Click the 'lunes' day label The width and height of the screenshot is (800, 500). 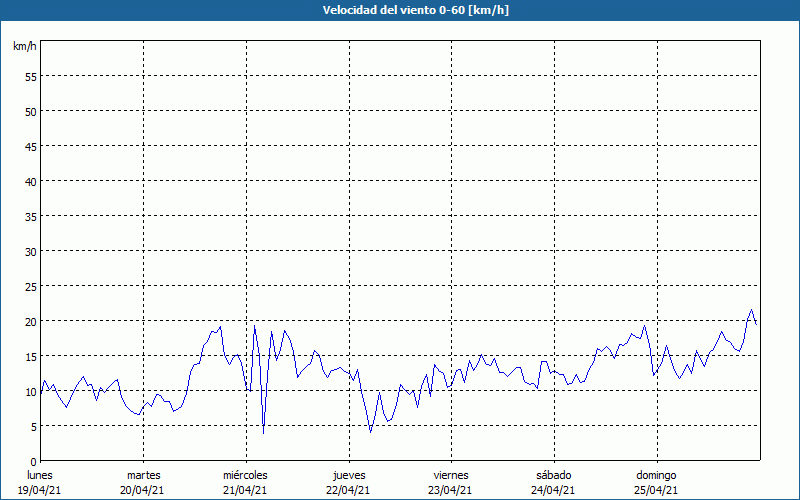pyautogui.click(x=40, y=475)
